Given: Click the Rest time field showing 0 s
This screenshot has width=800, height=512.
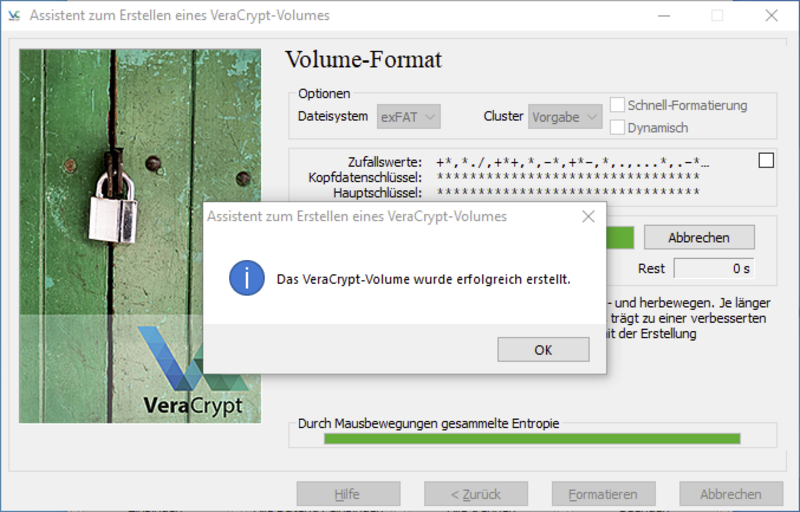Looking at the screenshot, I should [713, 268].
